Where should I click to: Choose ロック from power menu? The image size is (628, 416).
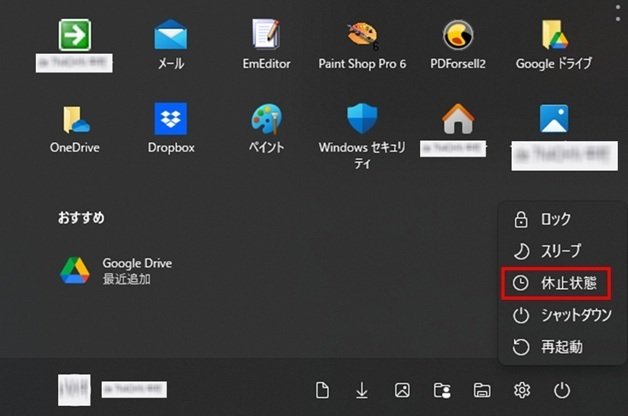tap(560, 219)
